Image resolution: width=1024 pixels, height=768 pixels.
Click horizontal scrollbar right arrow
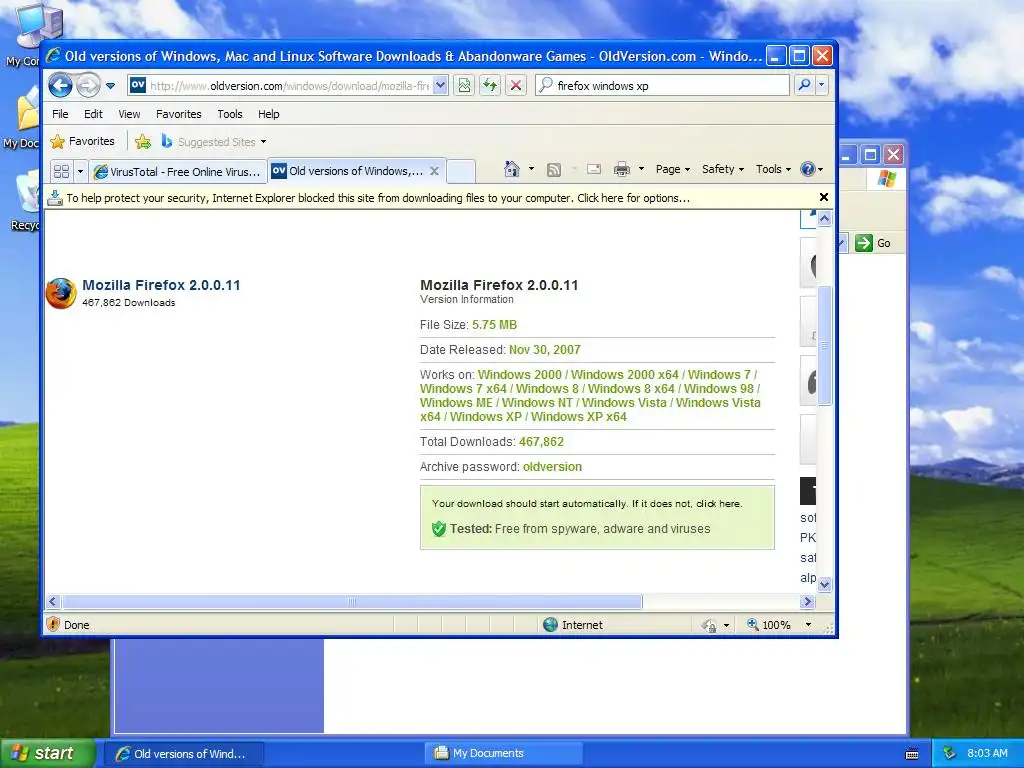click(x=807, y=601)
